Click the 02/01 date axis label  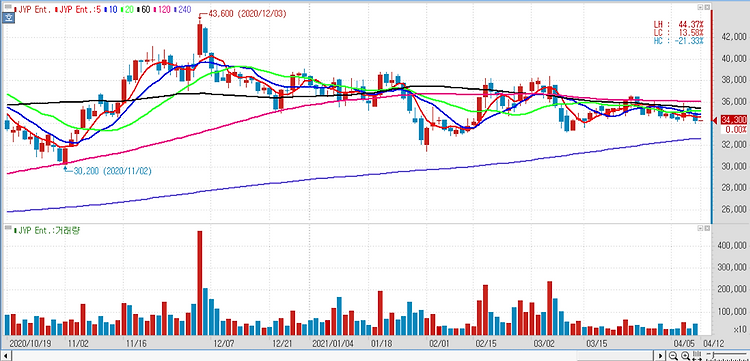tap(439, 343)
